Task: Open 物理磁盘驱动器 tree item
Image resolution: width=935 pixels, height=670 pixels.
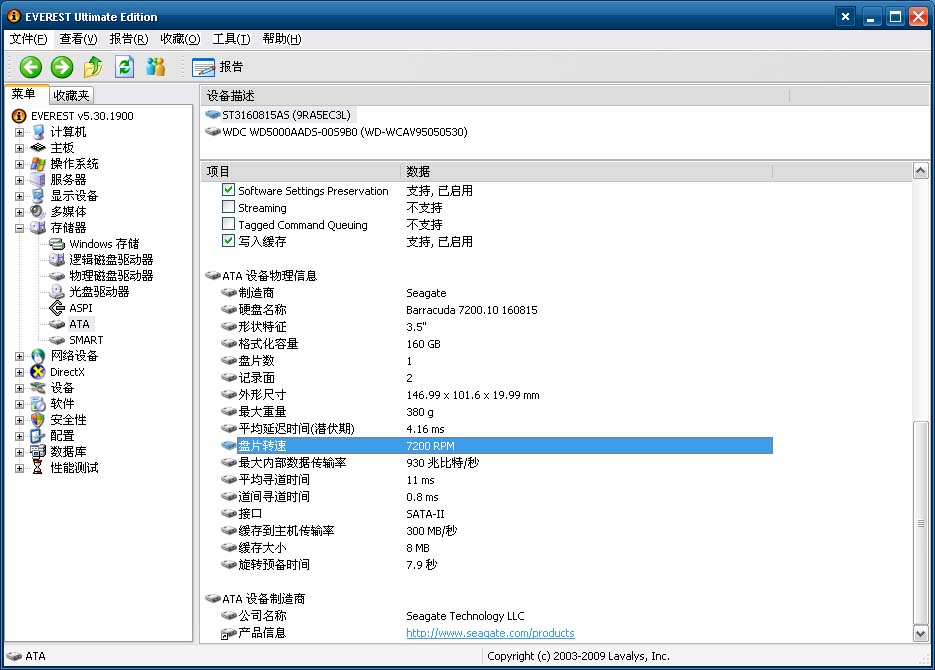Action: 111,276
